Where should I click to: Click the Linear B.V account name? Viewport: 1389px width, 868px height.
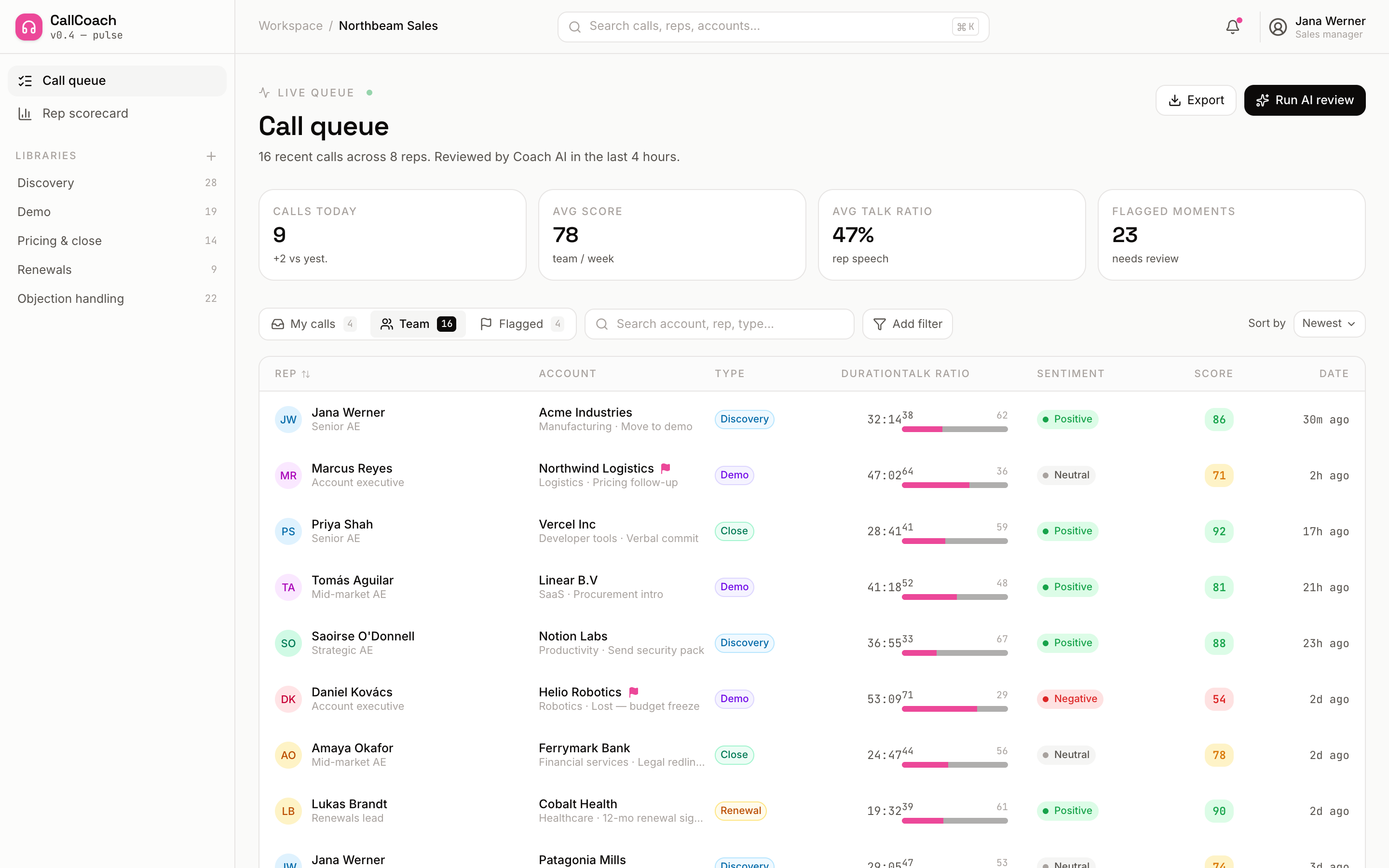click(568, 581)
